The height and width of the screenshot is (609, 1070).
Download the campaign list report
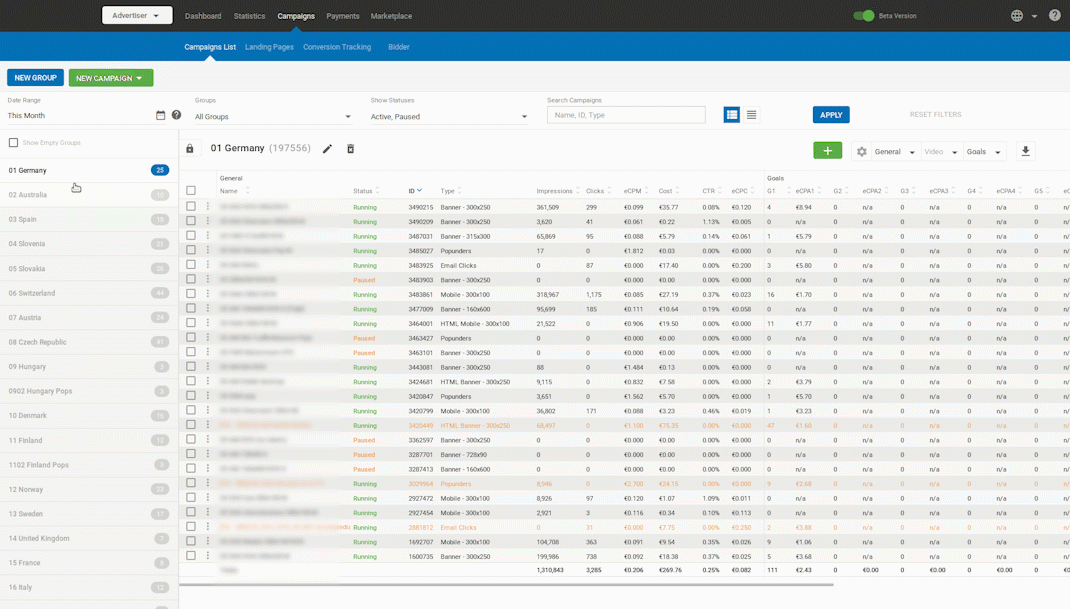tap(1025, 151)
